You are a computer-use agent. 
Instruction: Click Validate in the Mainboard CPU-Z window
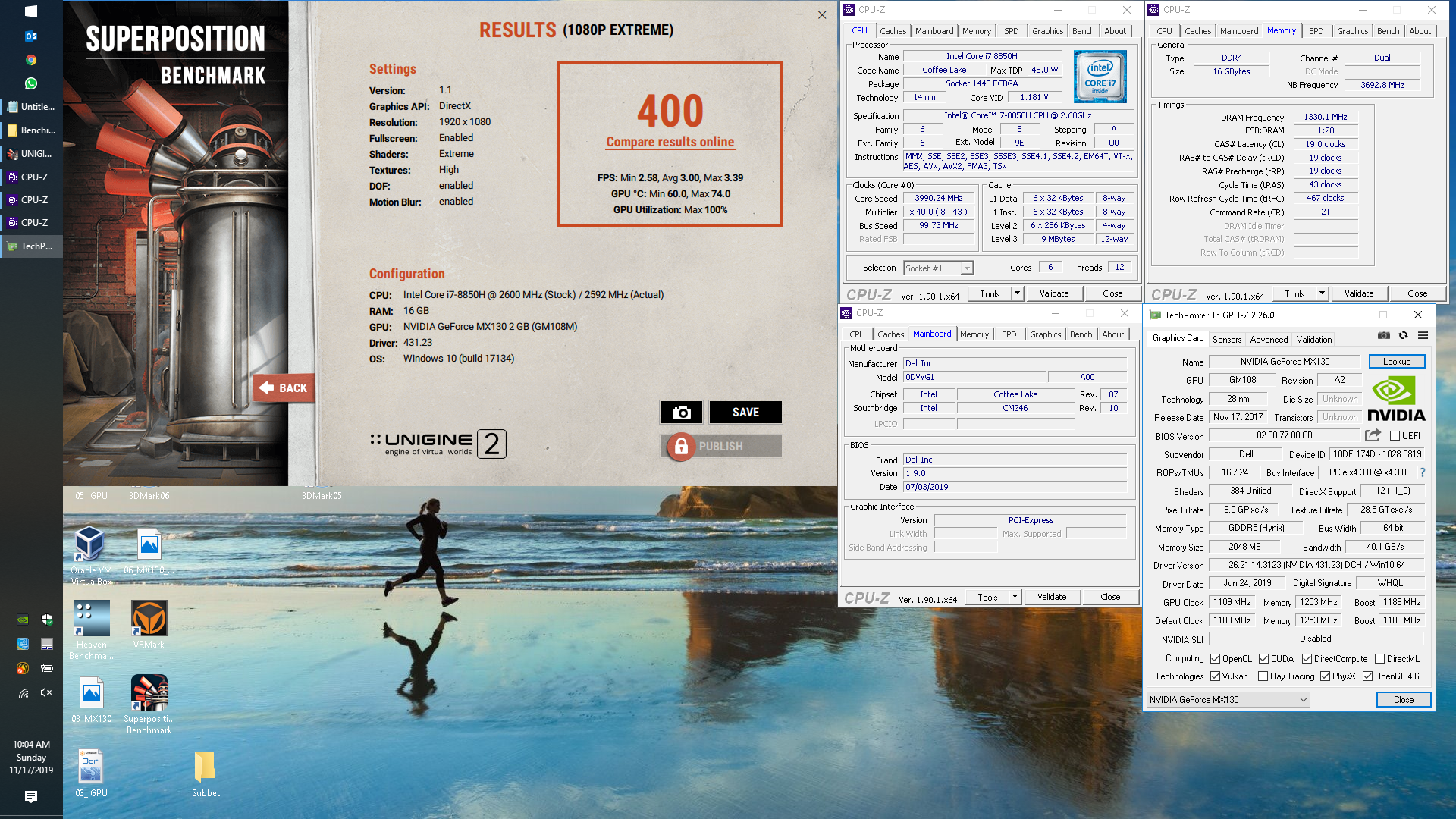click(1052, 597)
